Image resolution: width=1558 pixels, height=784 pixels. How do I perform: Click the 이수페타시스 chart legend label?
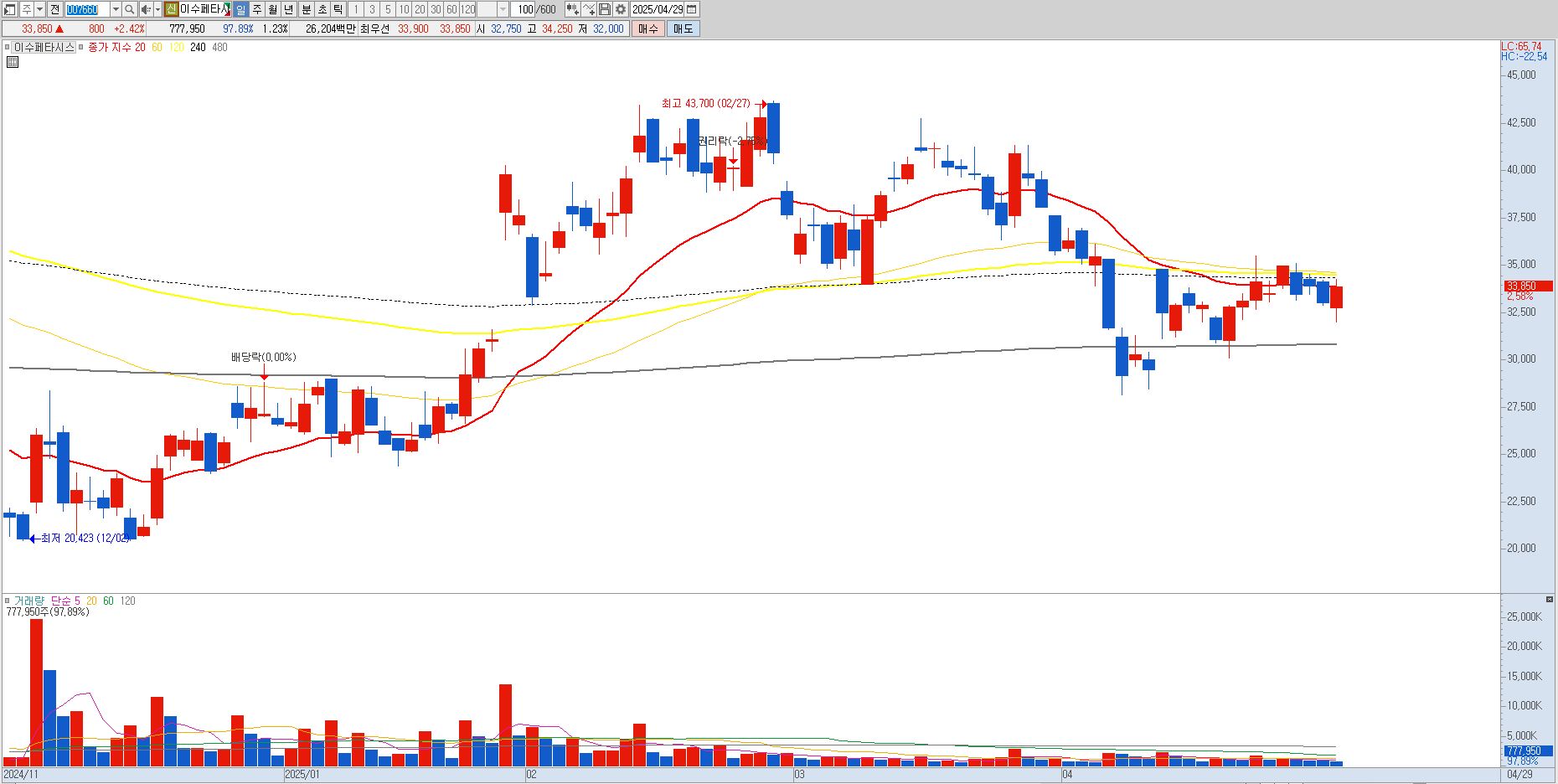44,48
